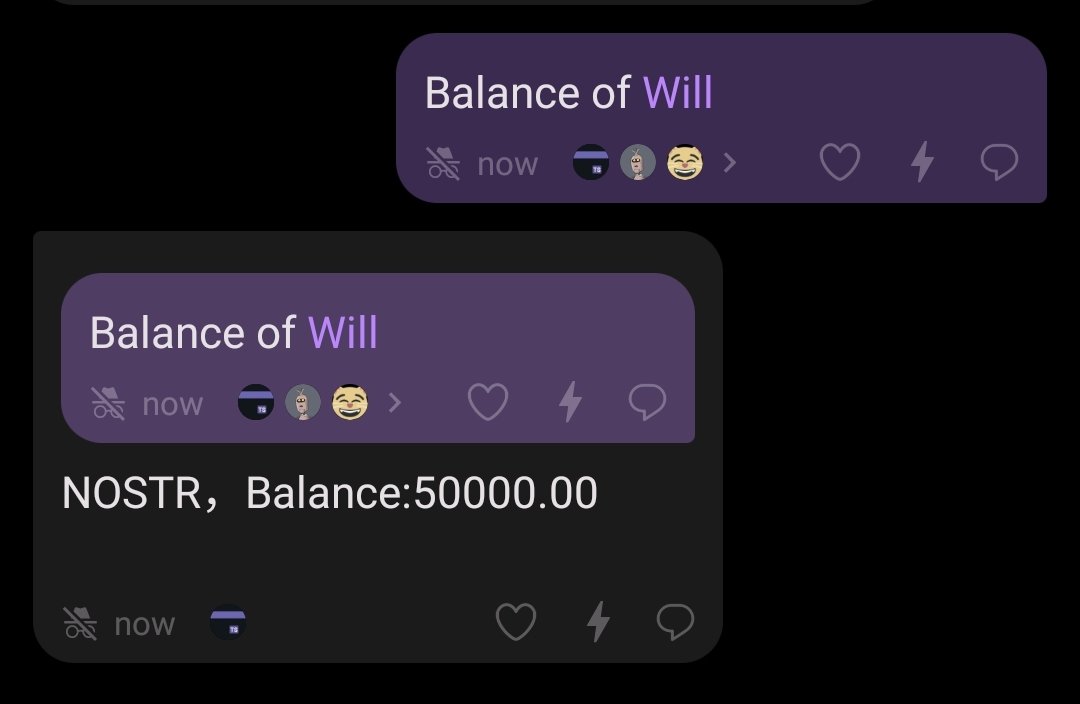Open Will mention in quoted note
This screenshot has height=704, width=1080.
[342, 332]
